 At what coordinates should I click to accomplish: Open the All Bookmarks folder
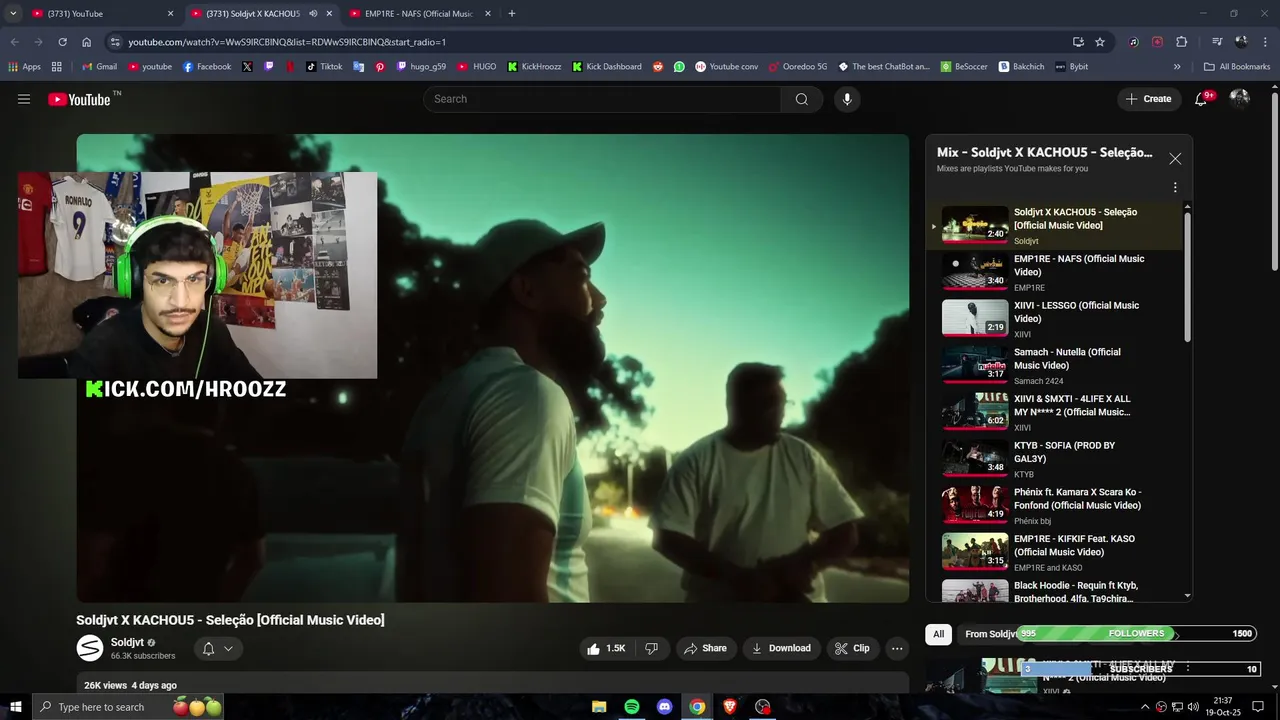tap(1237, 67)
